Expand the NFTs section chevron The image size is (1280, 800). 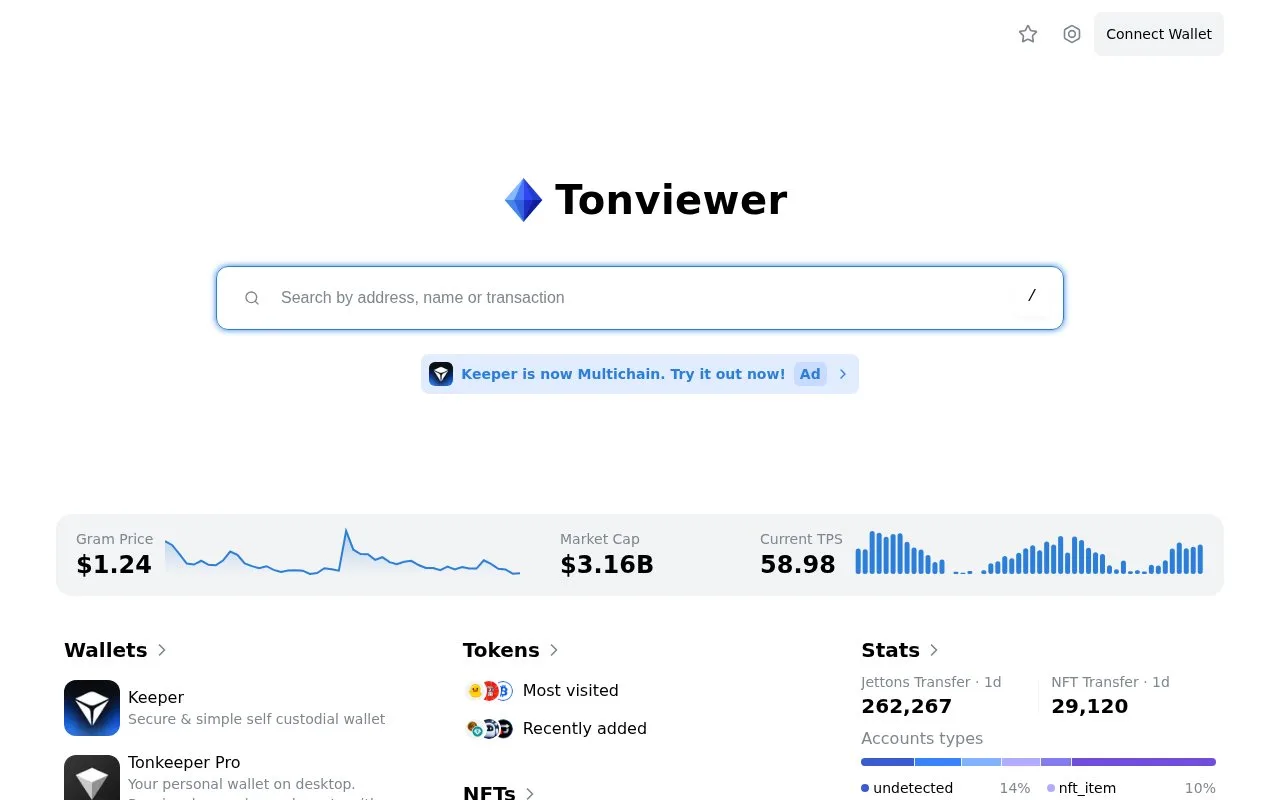click(x=530, y=793)
